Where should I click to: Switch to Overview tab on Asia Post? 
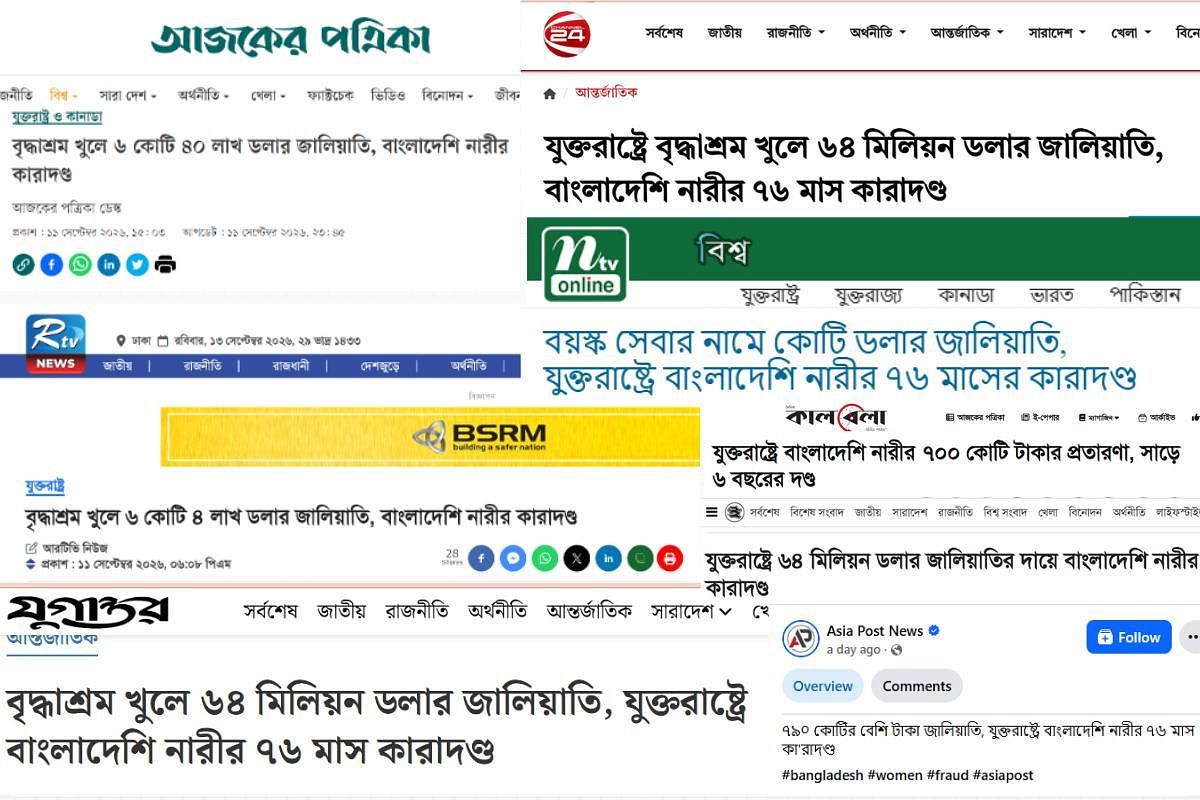pos(823,686)
